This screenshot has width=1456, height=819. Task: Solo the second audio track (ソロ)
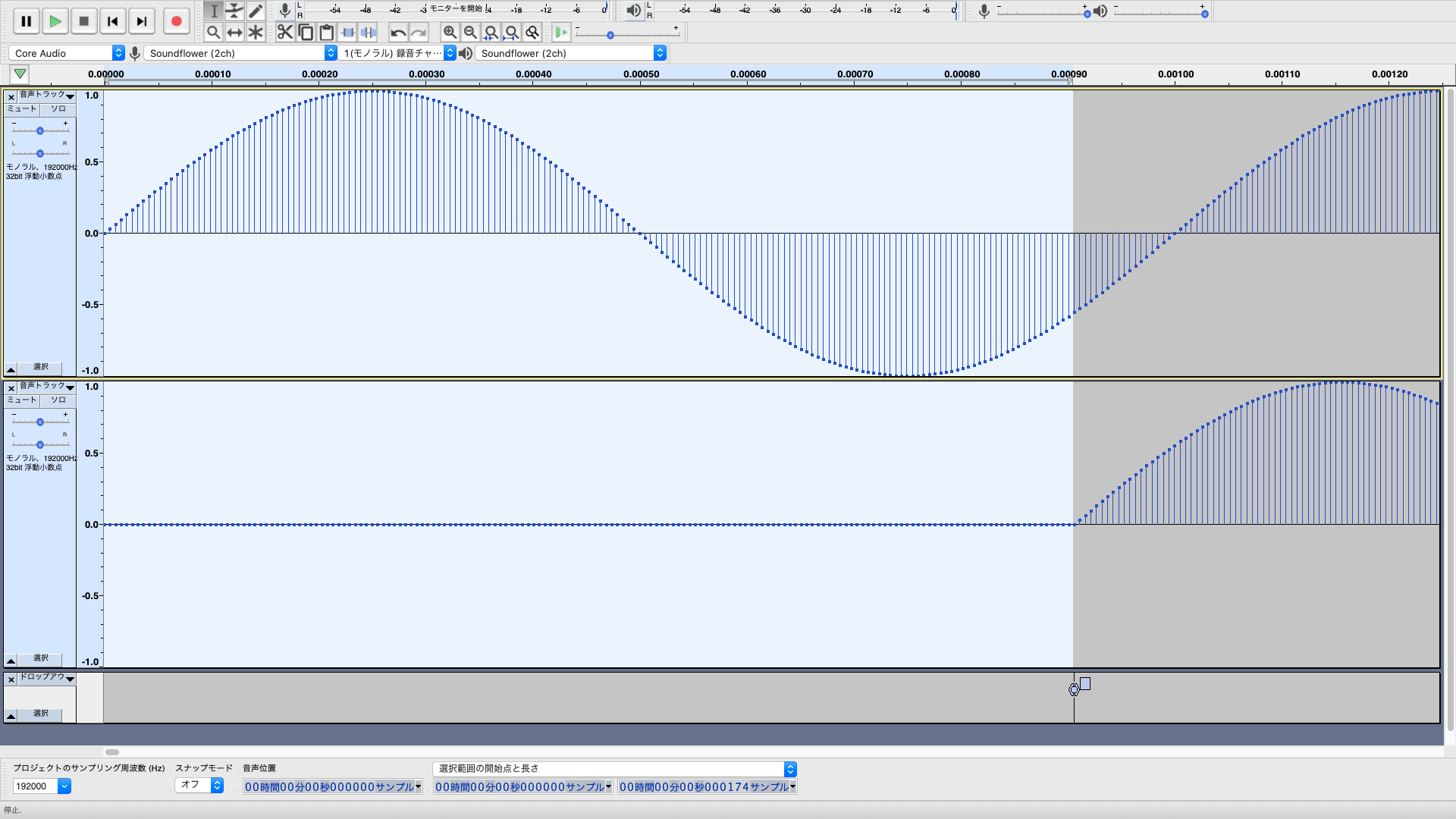point(58,400)
